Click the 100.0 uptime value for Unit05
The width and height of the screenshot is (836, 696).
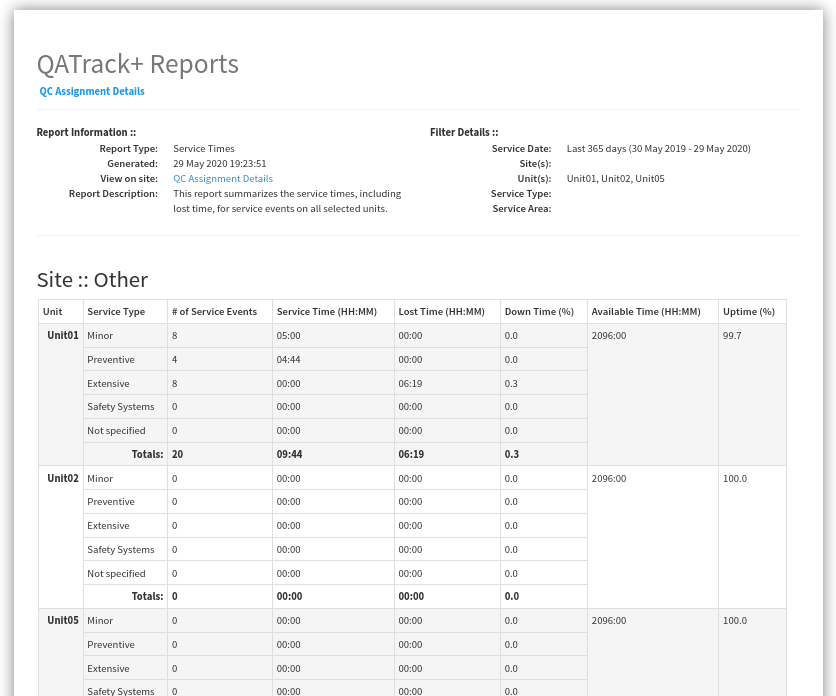735,621
